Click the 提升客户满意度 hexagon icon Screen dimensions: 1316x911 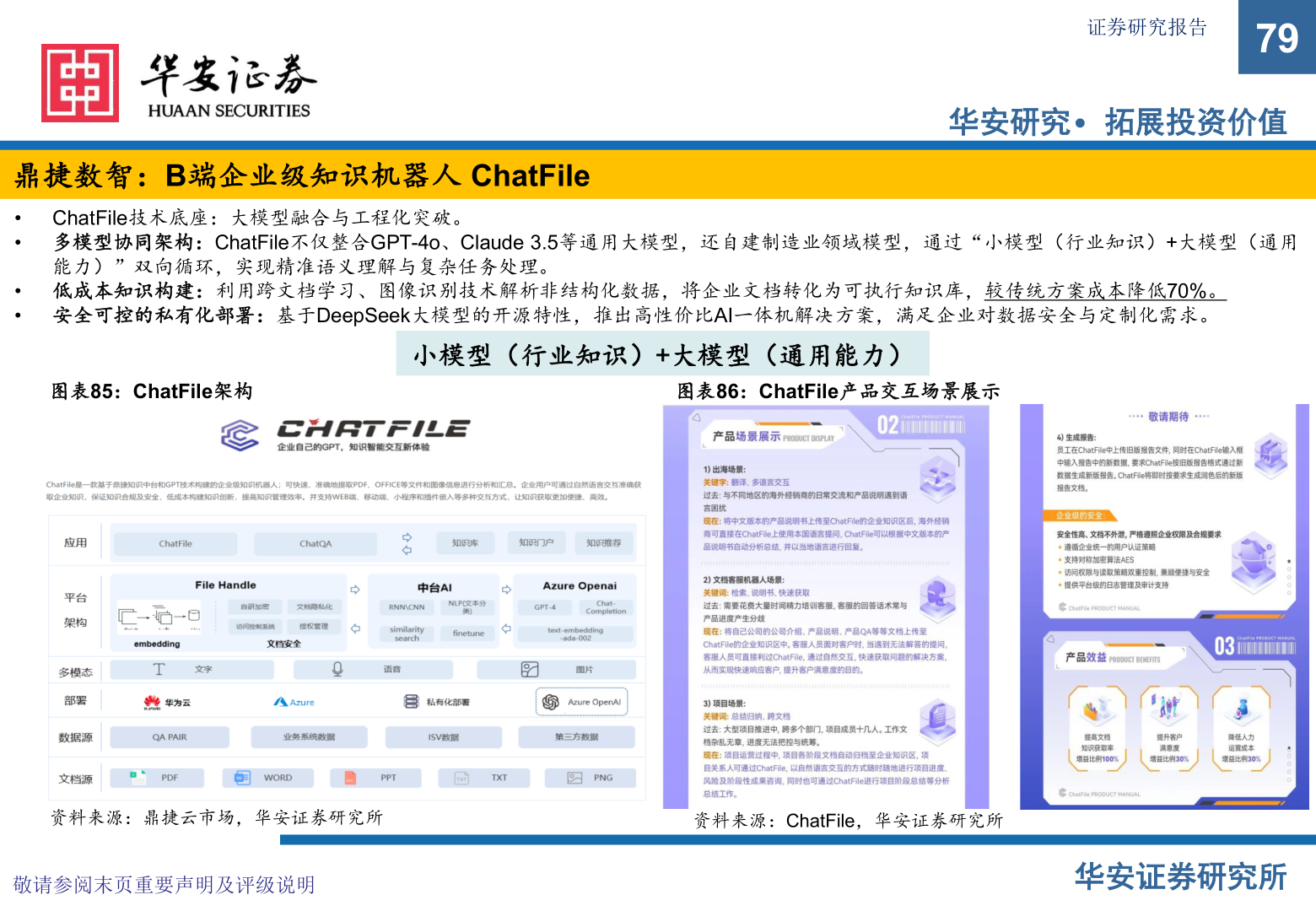(1169, 707)
